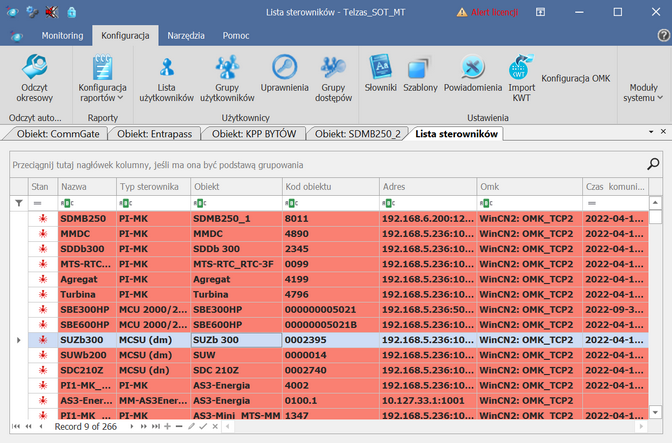Select SDC210Z name cell

[x=87, y=370]
